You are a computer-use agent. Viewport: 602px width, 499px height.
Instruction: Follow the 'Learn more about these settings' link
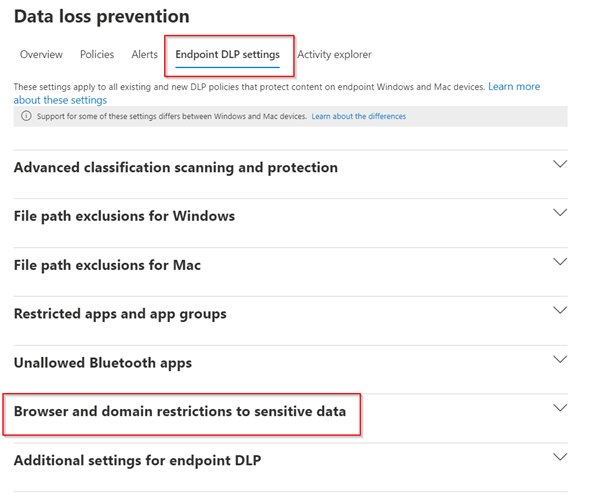pyautogui.click(x=60, y=100)
